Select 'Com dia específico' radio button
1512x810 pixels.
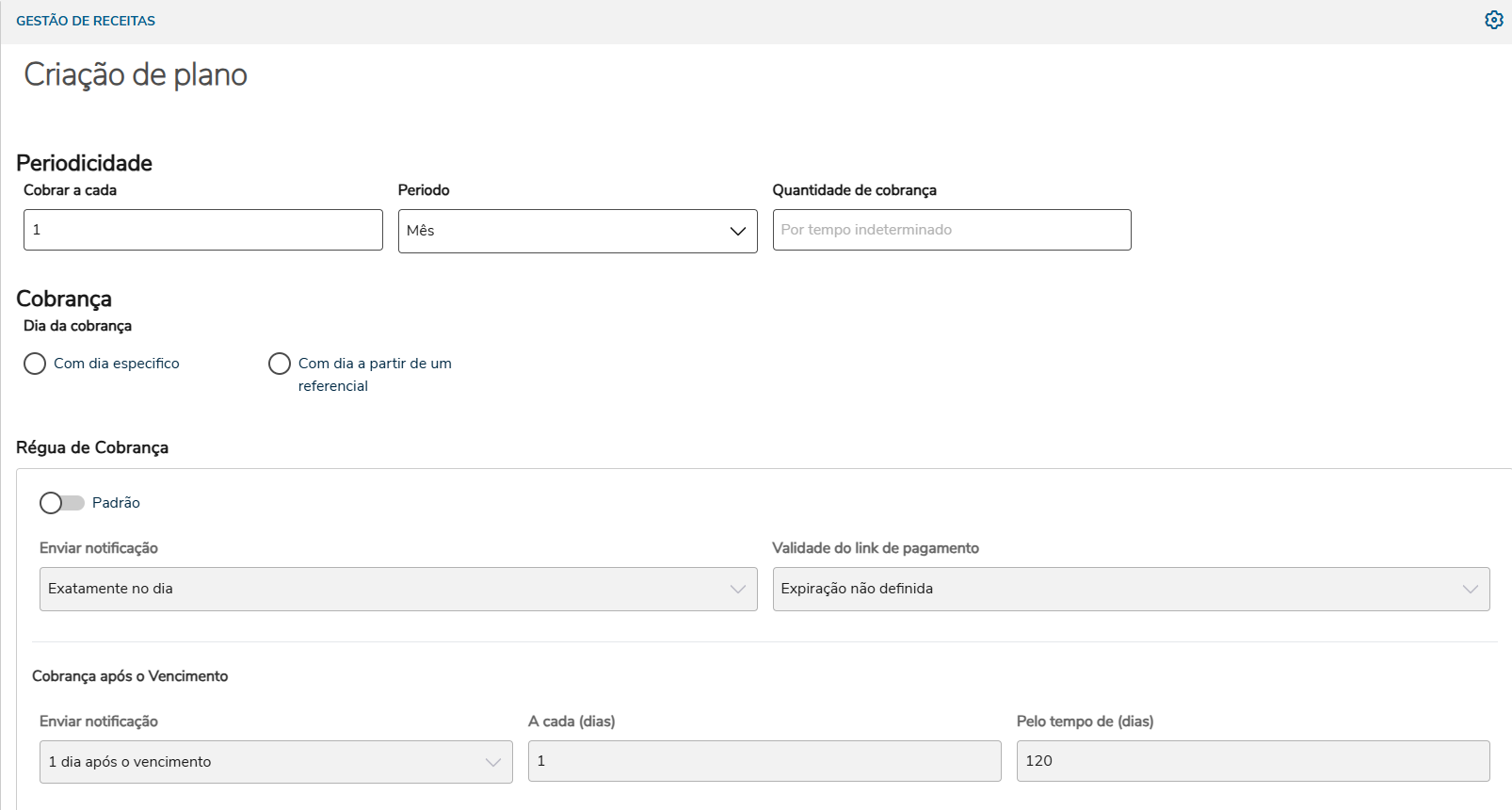(x=35, y=364)
